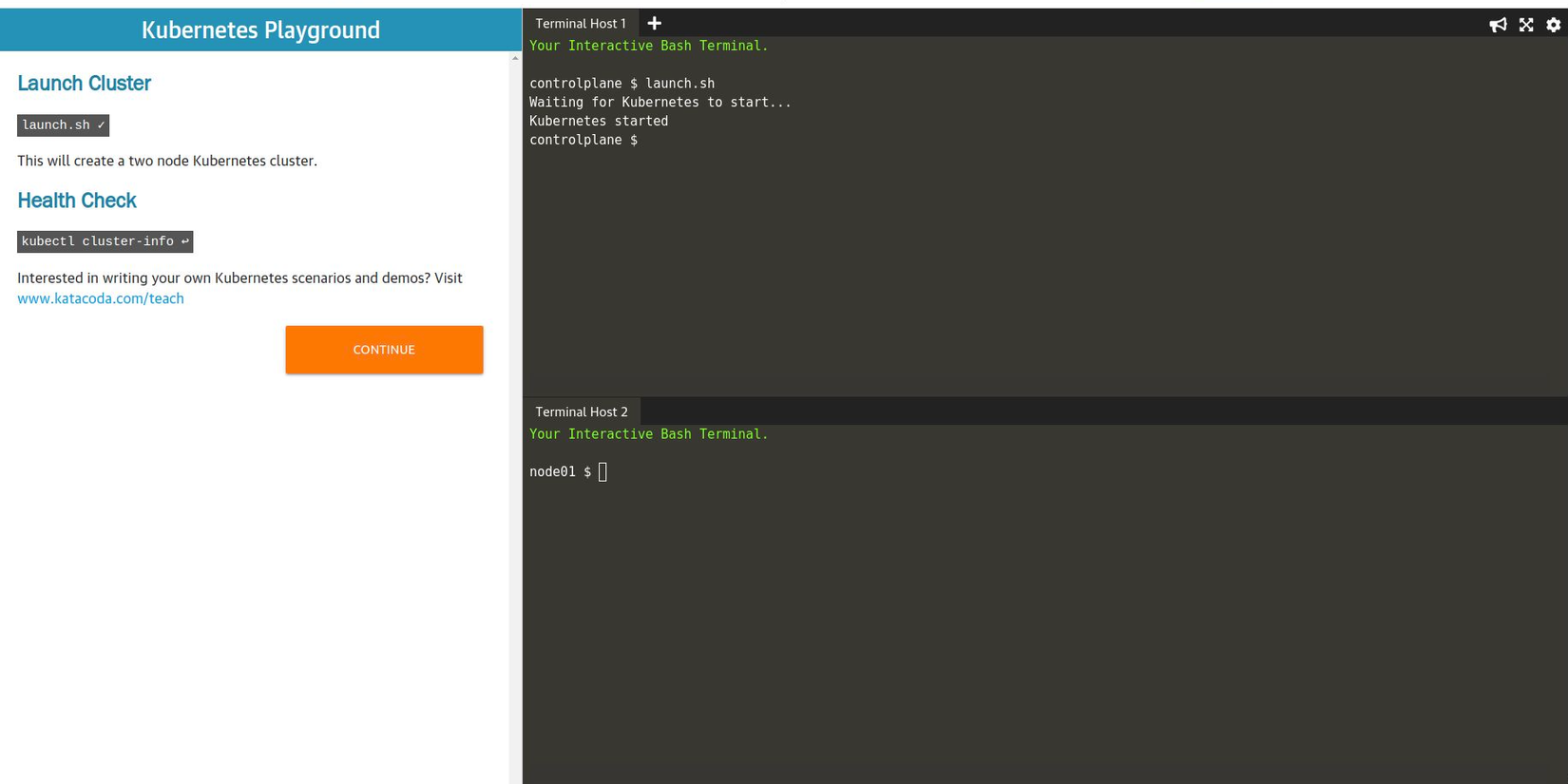Image resolution: width=1568 pixels, height=784 pixels.
Task: Click the two node cluster description text
Action: click(x=167, y=161)
